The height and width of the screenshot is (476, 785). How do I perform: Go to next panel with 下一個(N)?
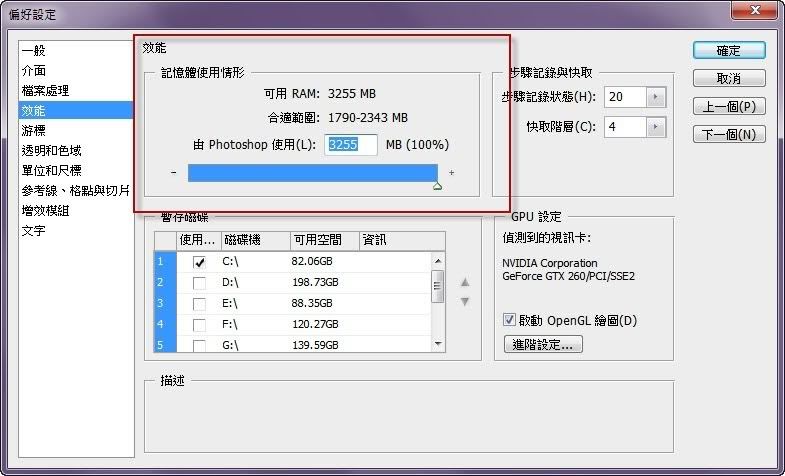728,134
